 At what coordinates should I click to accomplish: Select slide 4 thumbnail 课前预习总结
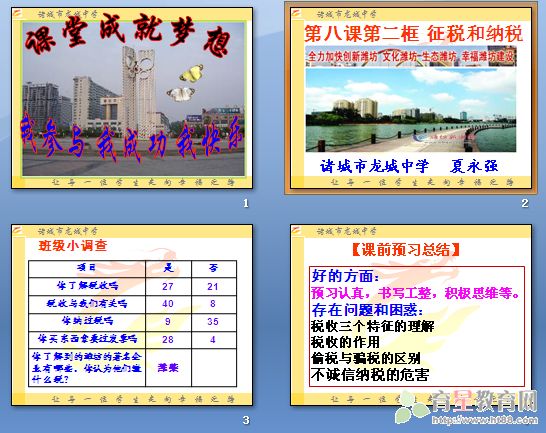point(411,315)
